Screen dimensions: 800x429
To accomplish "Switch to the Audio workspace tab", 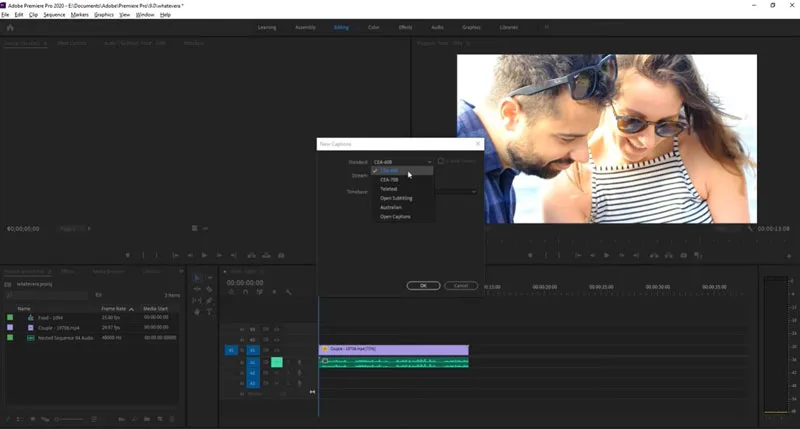I will click(x=437, y=28).
